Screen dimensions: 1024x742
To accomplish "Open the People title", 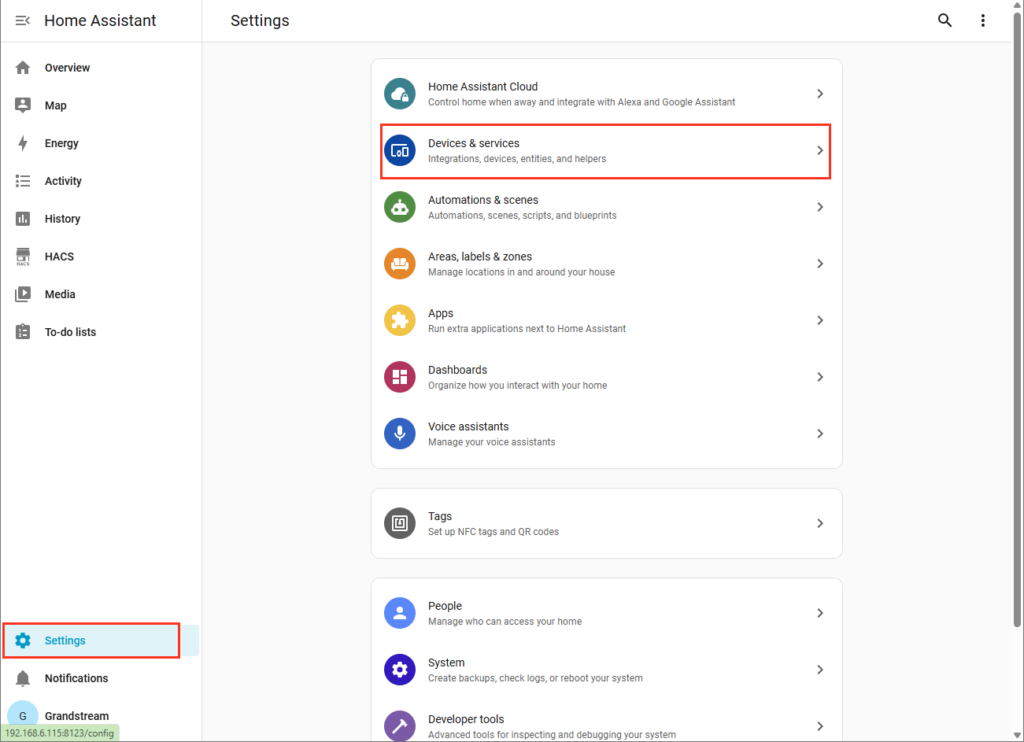I will click(x=445, y=605).
